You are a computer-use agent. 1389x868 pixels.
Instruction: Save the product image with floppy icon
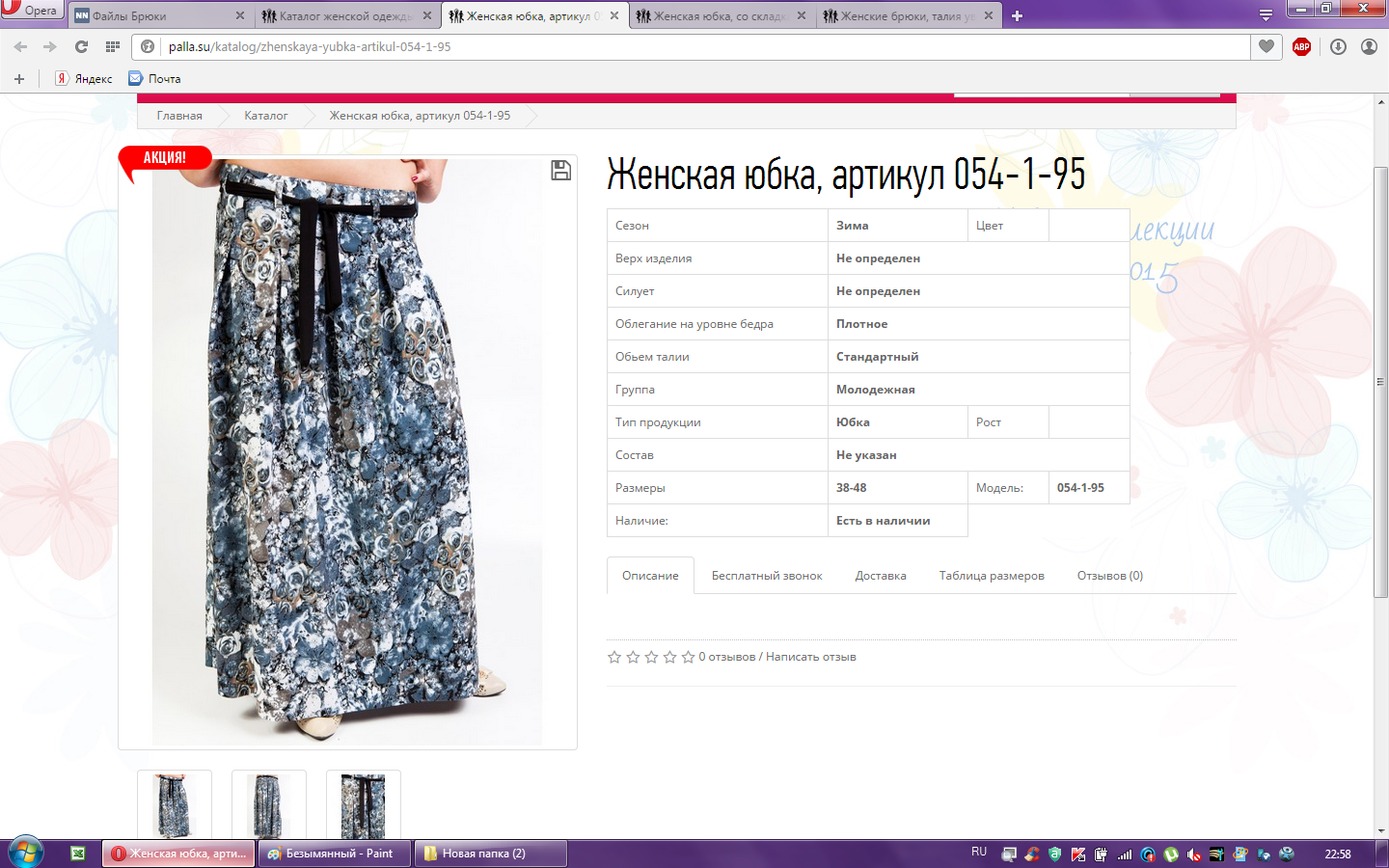pos(560,171)
